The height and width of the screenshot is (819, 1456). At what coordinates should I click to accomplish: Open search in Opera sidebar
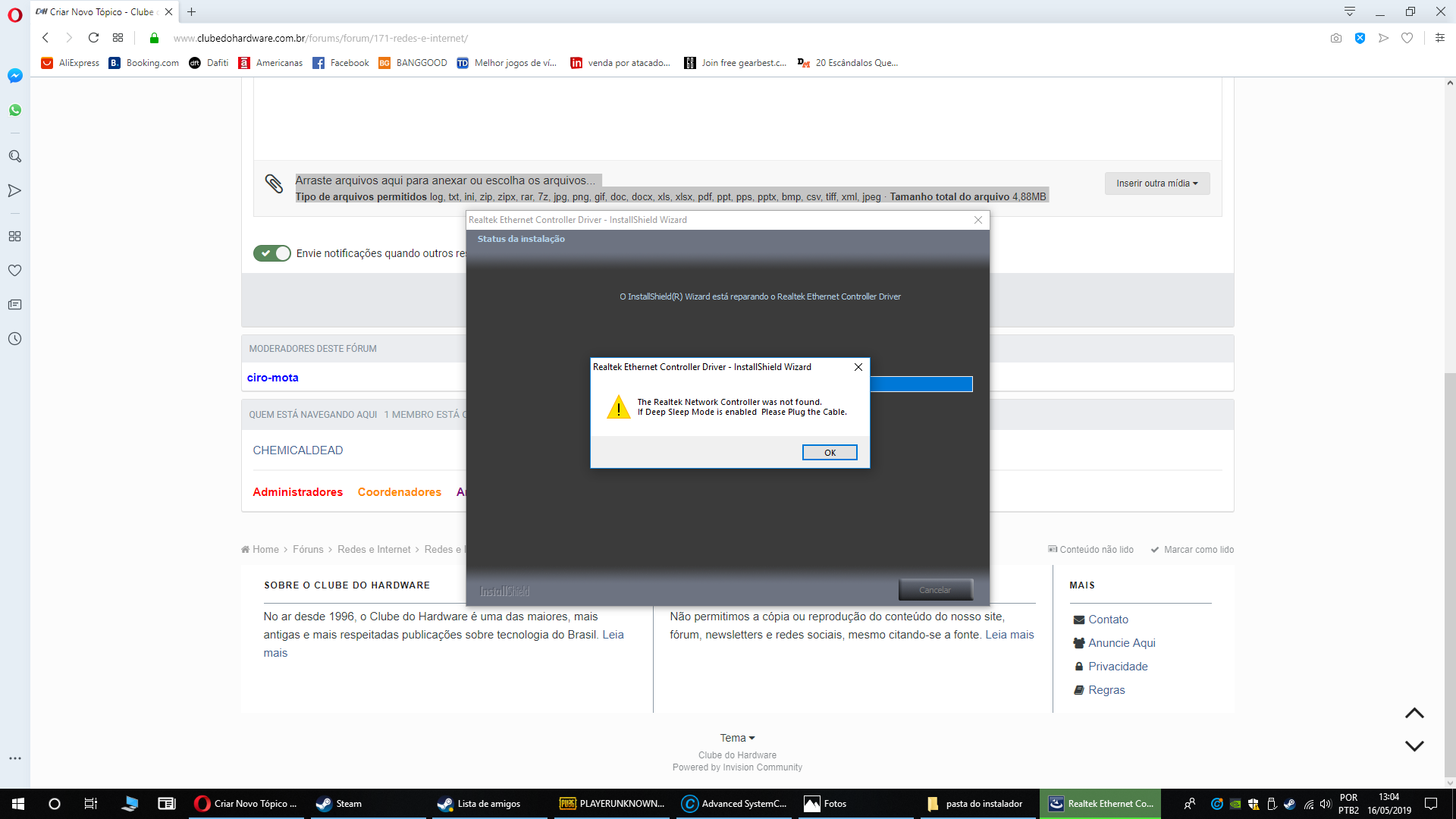click(x=14, y=156)
